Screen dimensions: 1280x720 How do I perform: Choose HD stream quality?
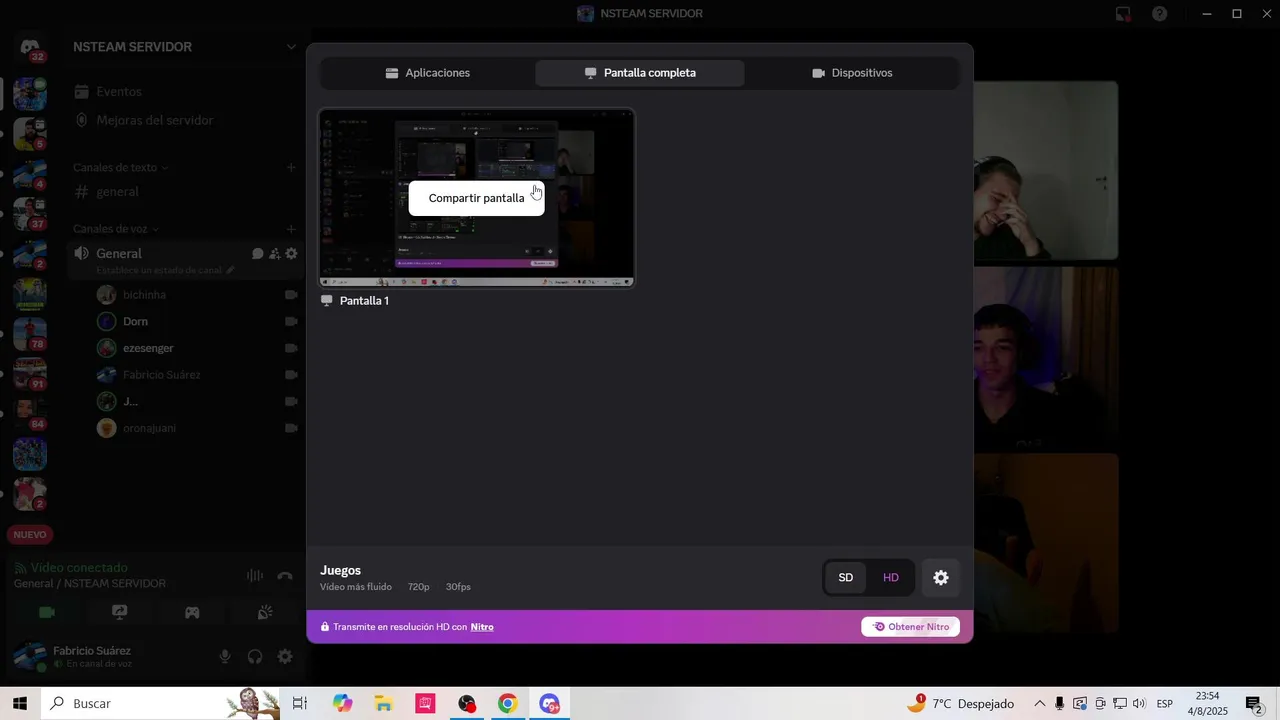point(891,578)
